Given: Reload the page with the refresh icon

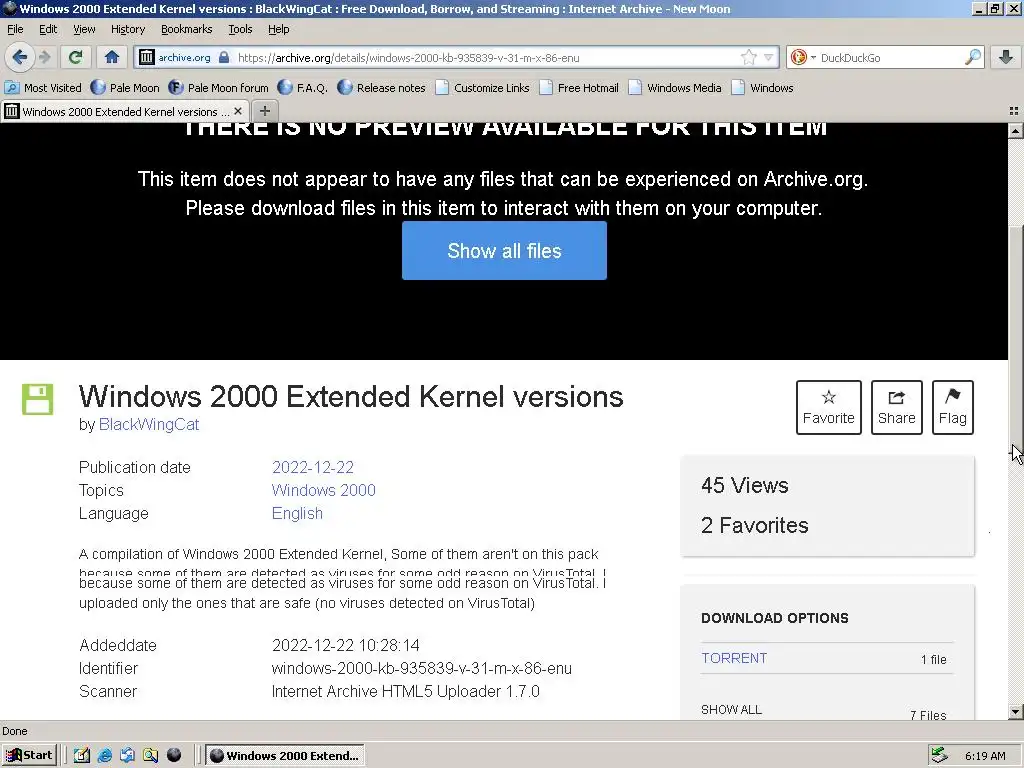Looking at the screenshot, I should point(76,57).
